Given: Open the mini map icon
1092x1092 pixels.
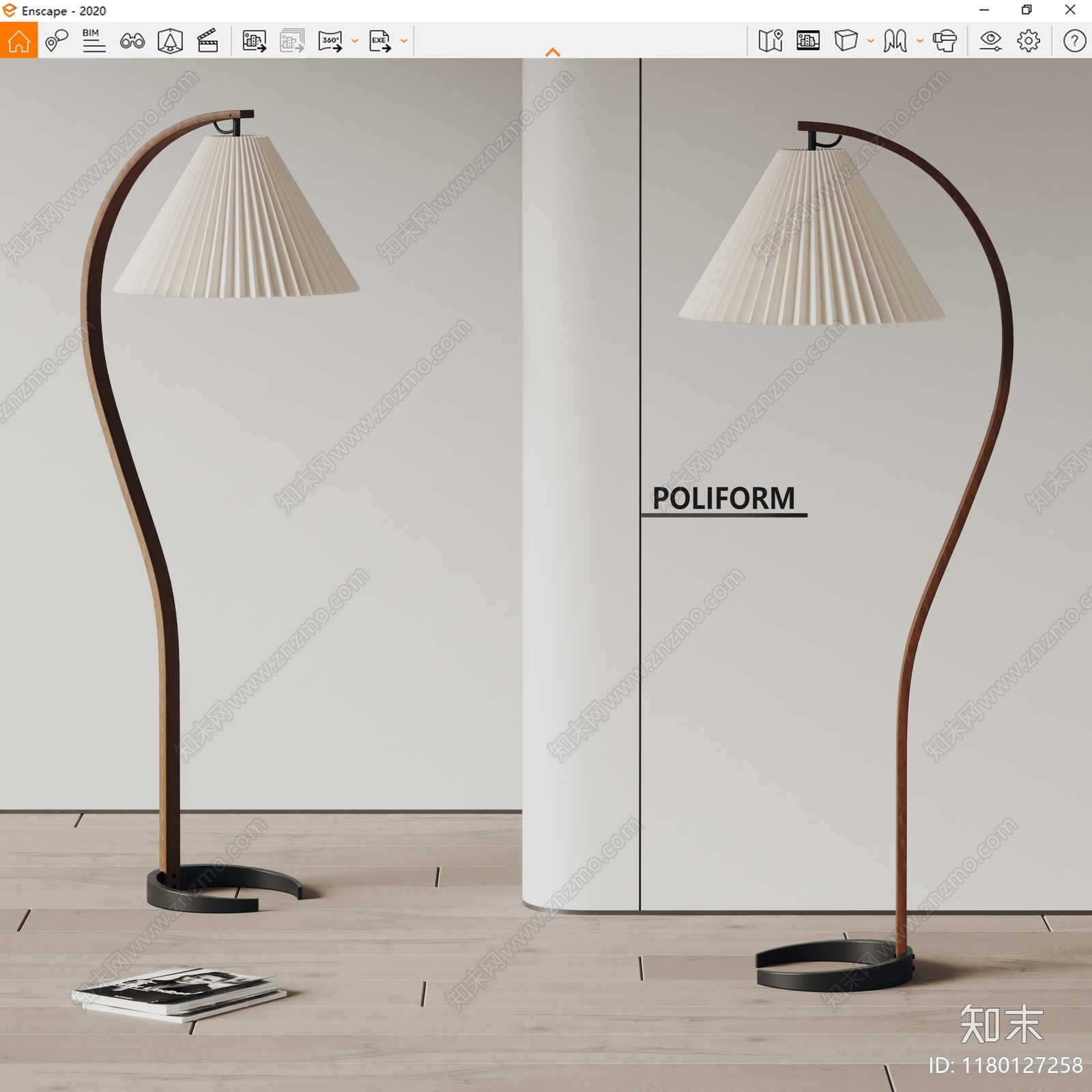Looking at the screenshot, I should point(771,41).
